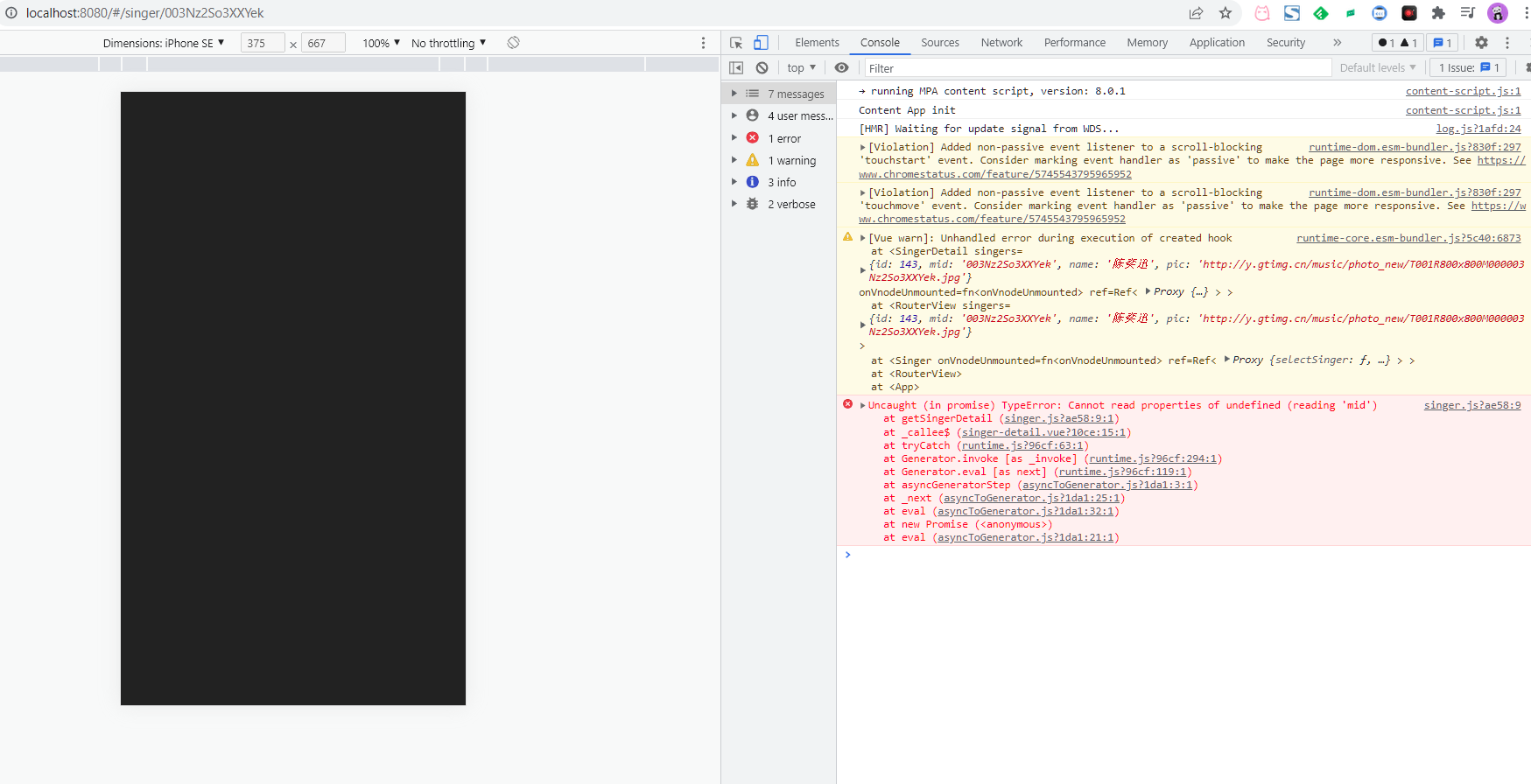
Task: Toggle the device toolbar icon
Action: pos(761,43)
